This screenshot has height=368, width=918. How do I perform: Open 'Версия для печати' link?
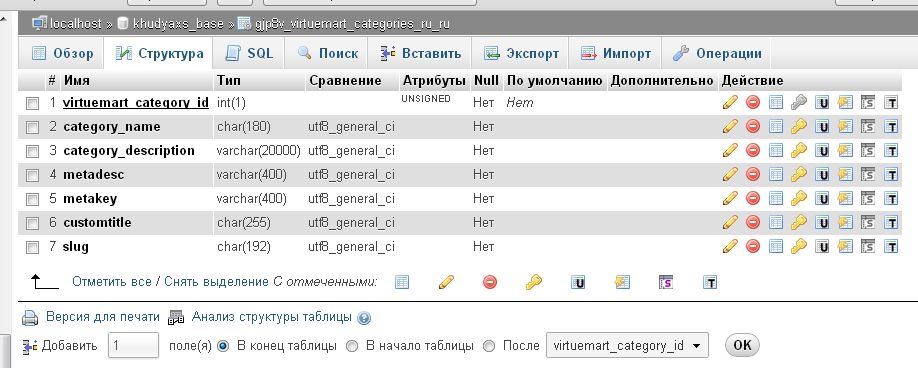click(102, 317)
